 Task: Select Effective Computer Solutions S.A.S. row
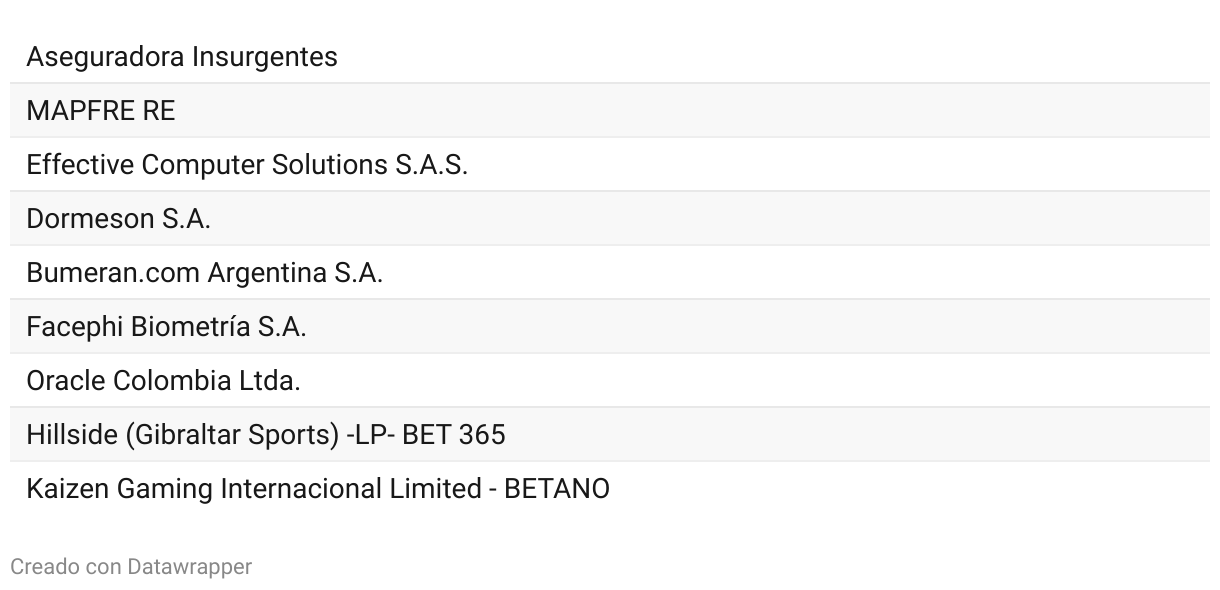click(x=610, y=164)
